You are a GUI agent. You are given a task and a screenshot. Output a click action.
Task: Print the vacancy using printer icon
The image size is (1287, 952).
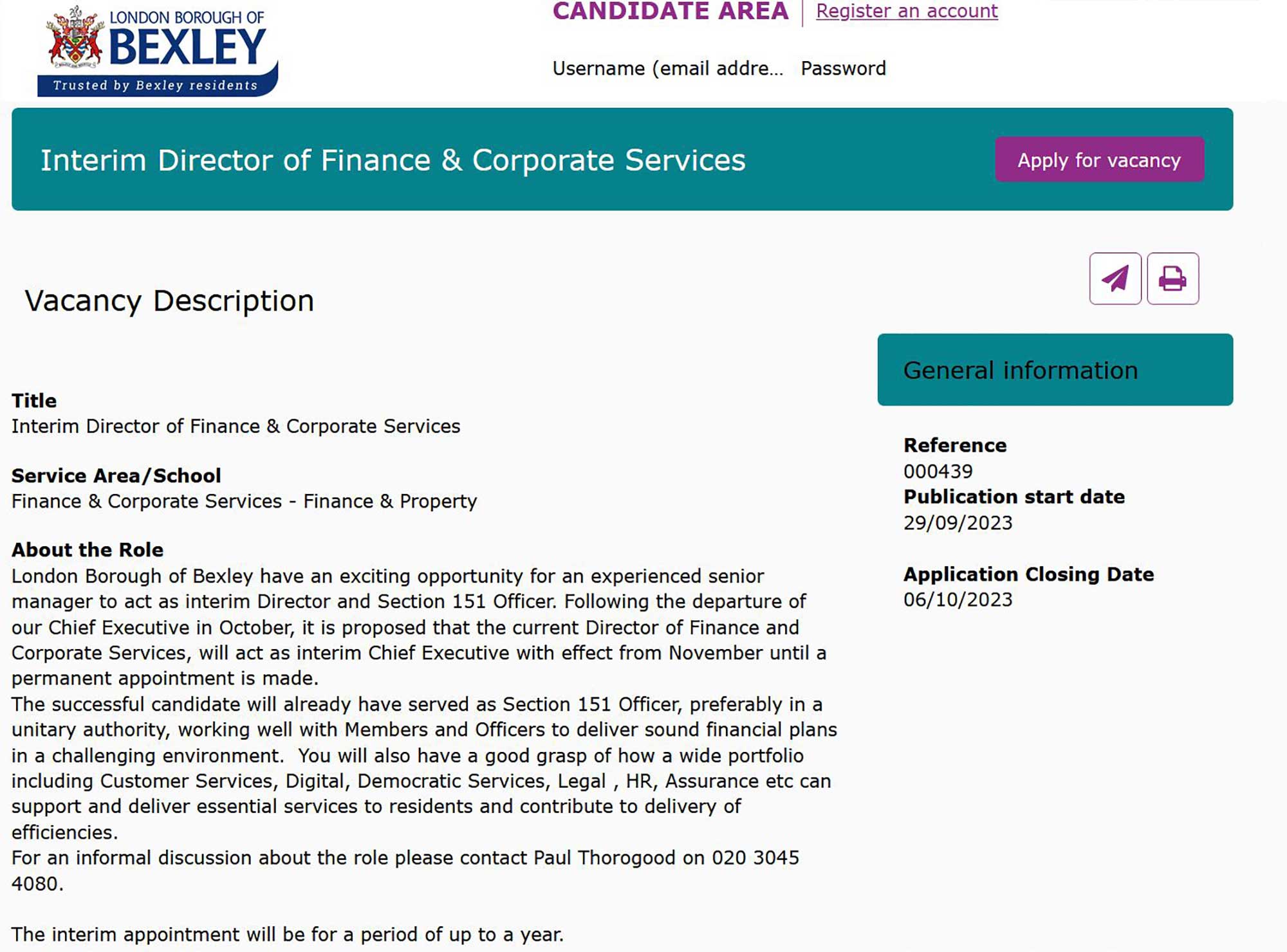pos(1172,279)
